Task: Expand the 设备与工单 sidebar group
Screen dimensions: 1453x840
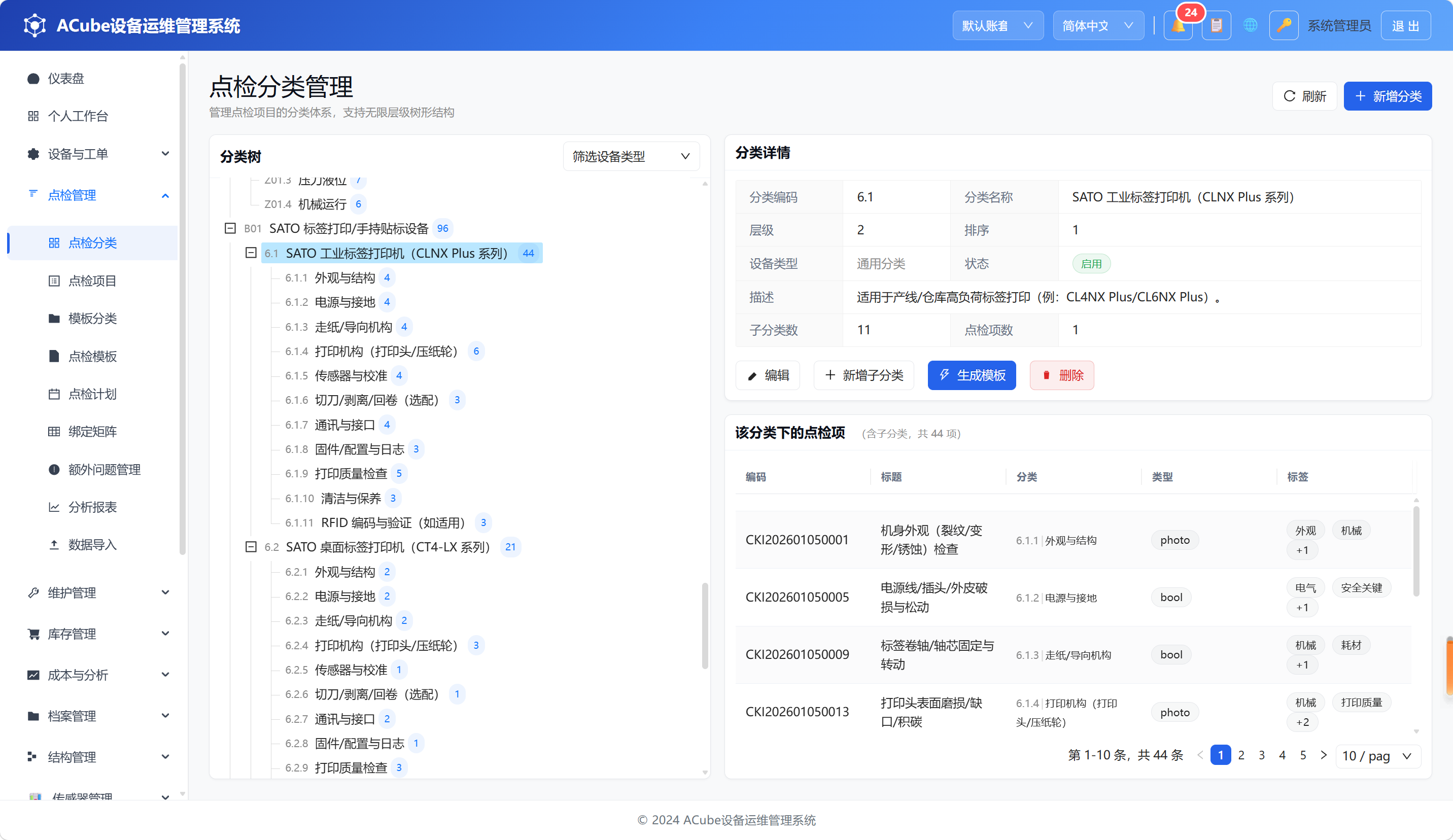Action: [x=92, y=154]
